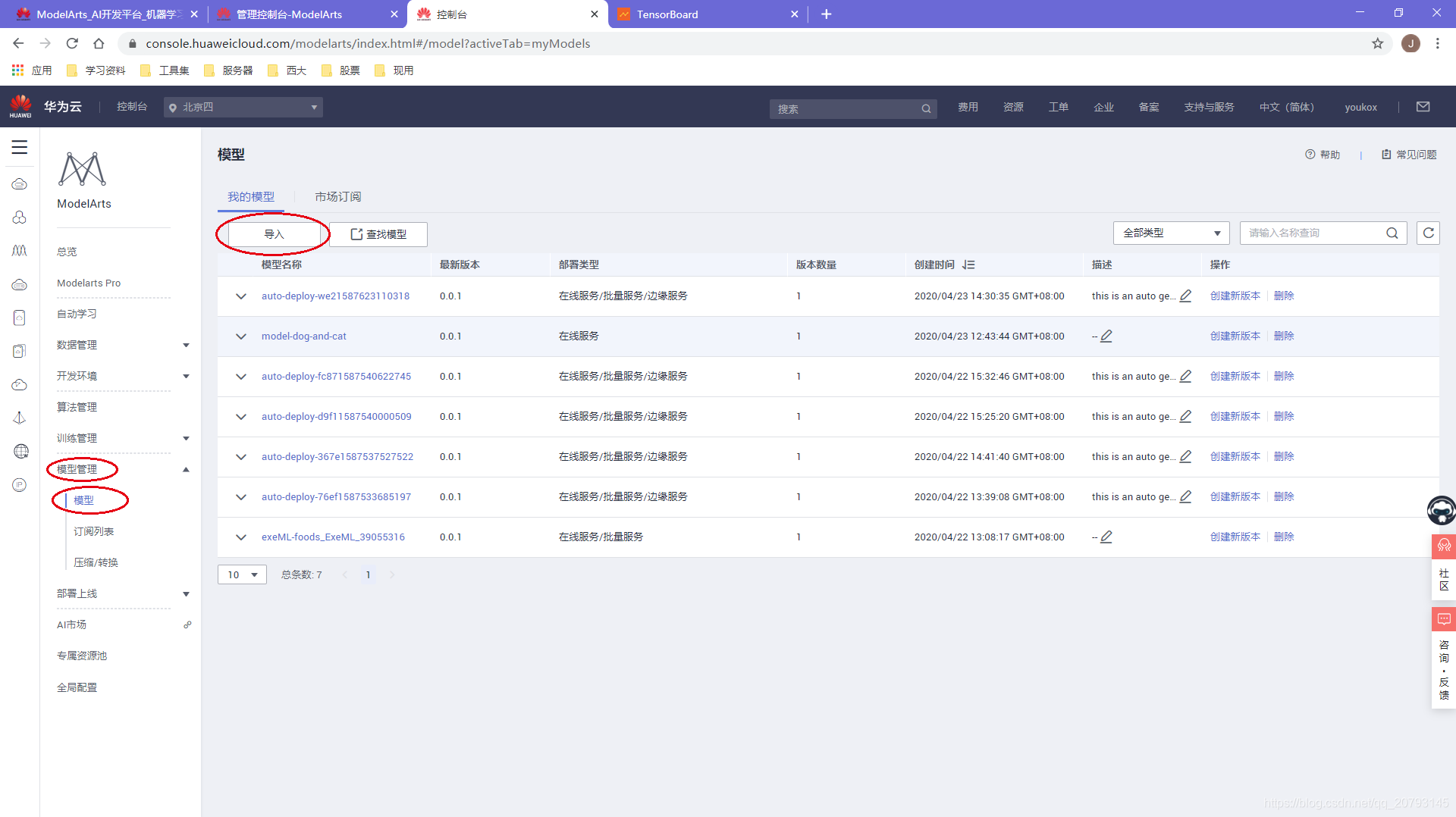Edit description of auto-deploy-367e1587537527522
This screenshot has width=1456, height=817.
point(1186,456)
